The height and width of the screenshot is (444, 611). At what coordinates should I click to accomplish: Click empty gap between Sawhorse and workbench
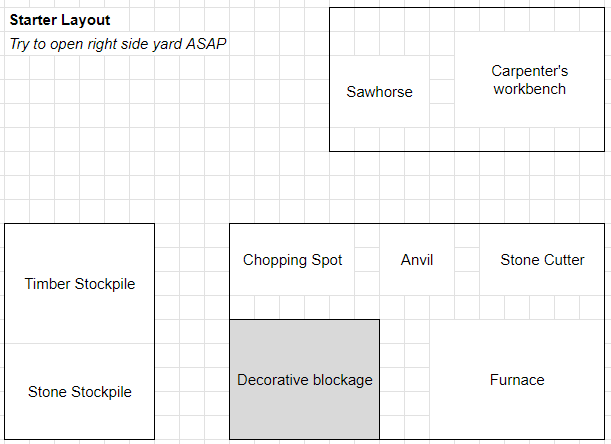tap(442, 92)
